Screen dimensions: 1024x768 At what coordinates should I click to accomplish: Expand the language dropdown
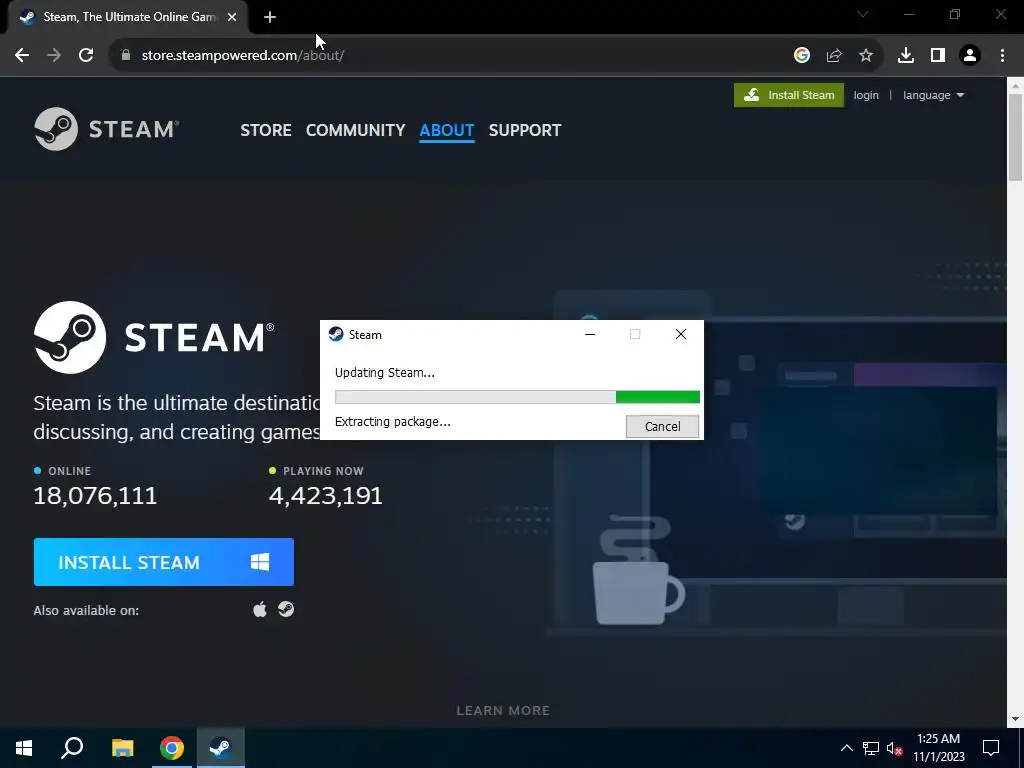tap(933, 95)
